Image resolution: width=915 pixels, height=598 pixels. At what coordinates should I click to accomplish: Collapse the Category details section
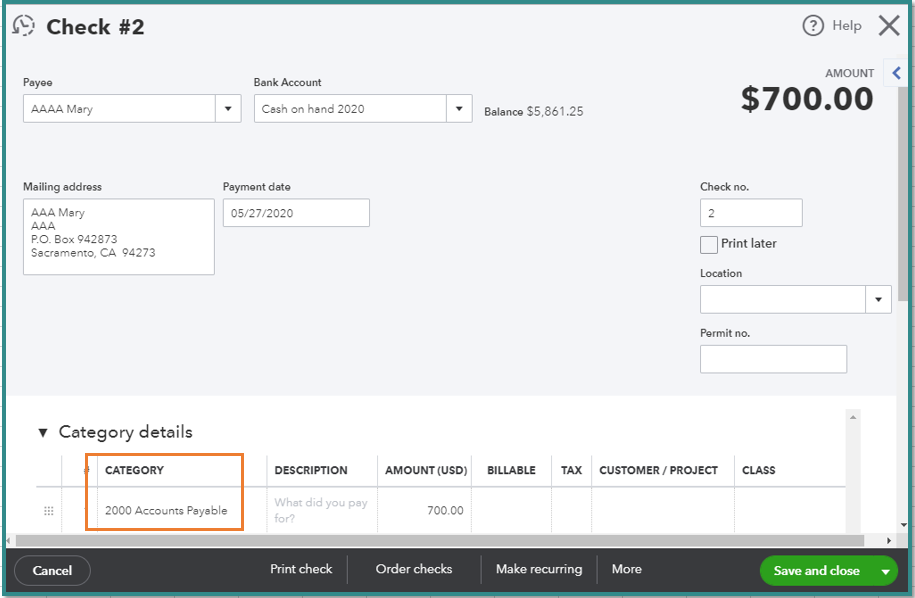[x=43, y=432]
